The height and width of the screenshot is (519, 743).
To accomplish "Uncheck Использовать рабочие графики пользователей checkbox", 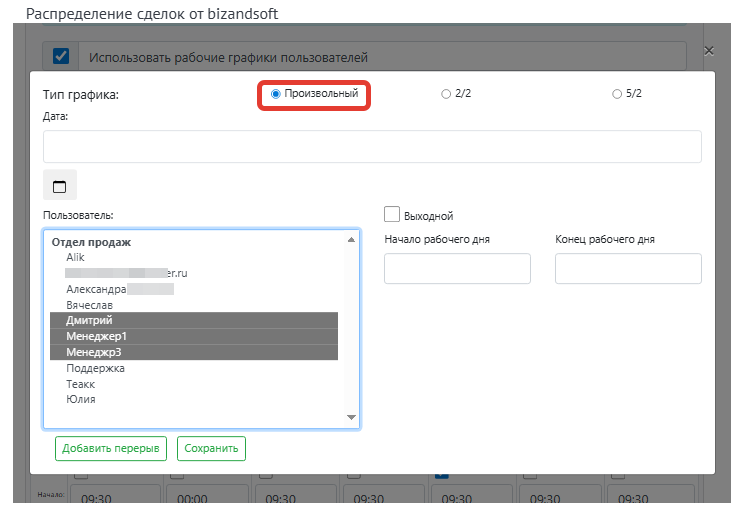I will 61,56.
